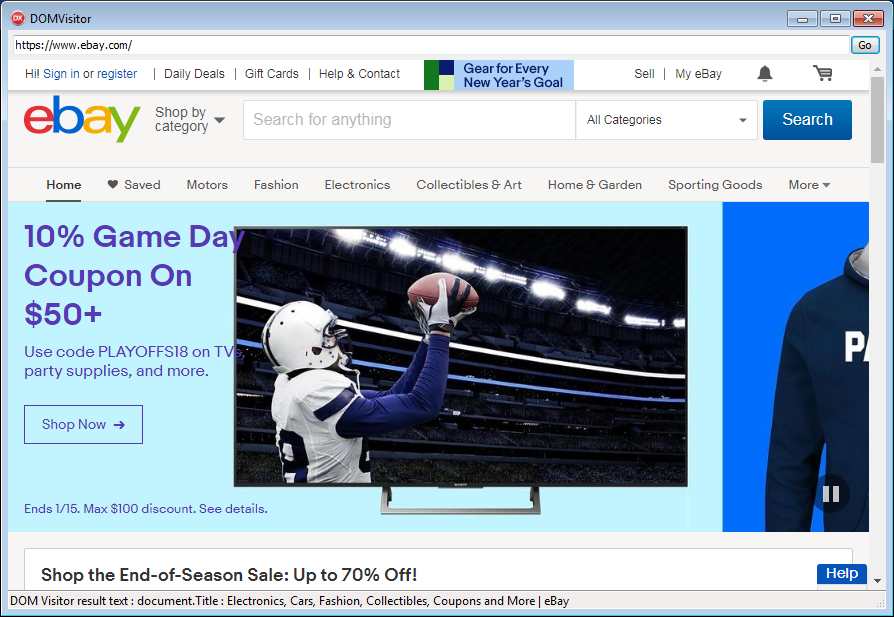
Task: Click the heart icon beside Saved
Action: tap(113, 184)
